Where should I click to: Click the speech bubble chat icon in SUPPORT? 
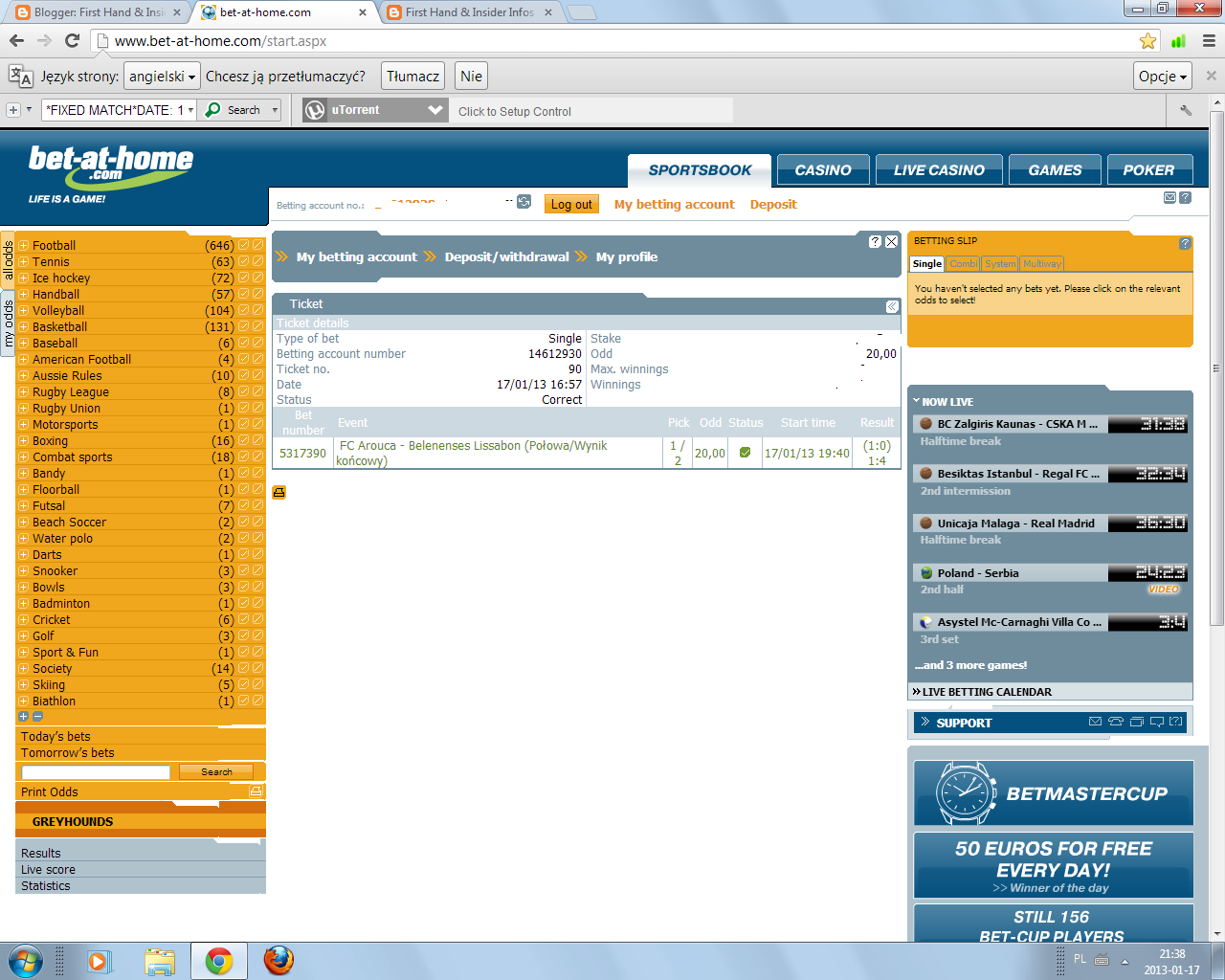coord(1157,722)
